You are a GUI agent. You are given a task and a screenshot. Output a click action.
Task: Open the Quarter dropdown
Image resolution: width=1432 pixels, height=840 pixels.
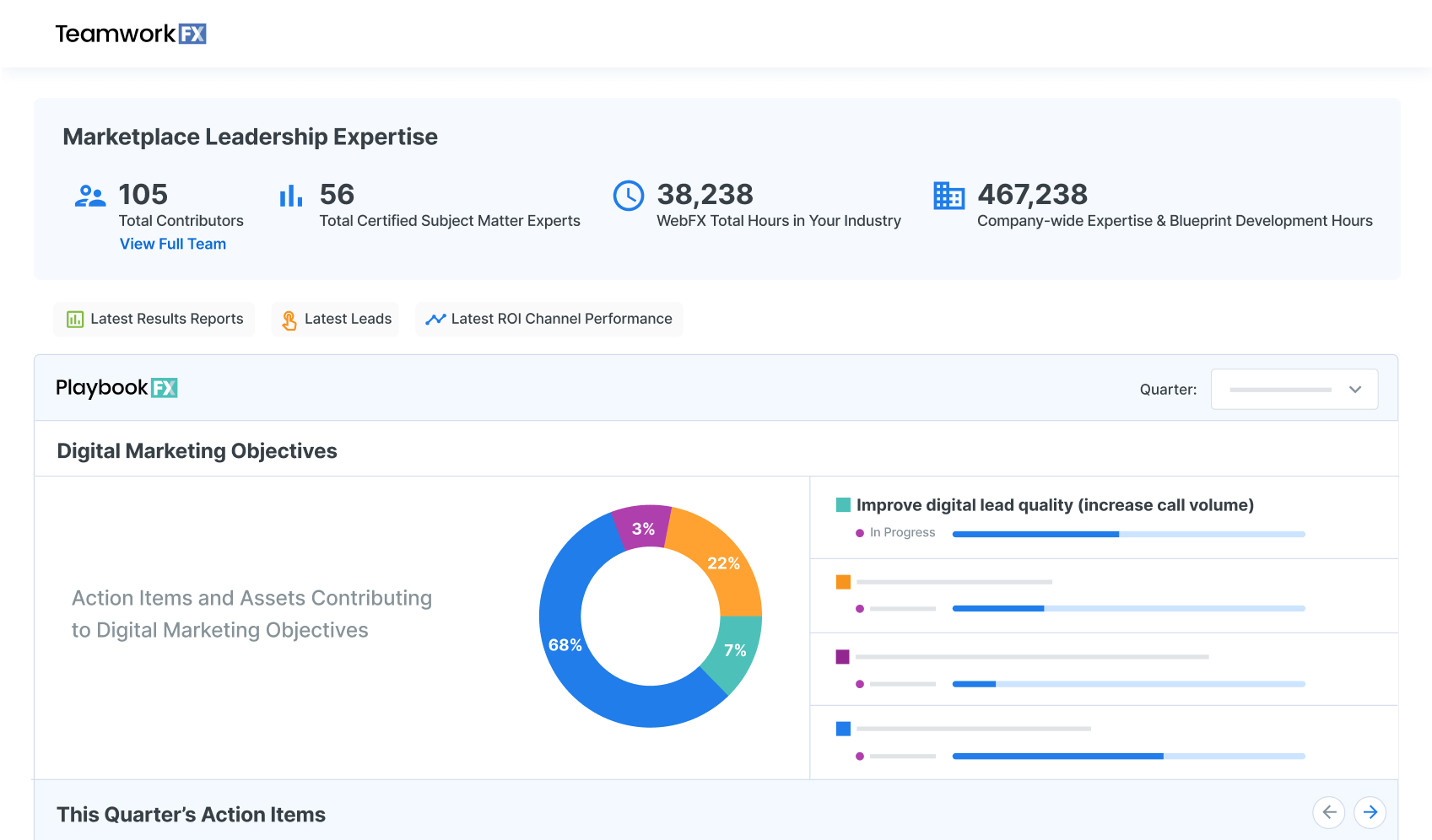(1294, 389)
